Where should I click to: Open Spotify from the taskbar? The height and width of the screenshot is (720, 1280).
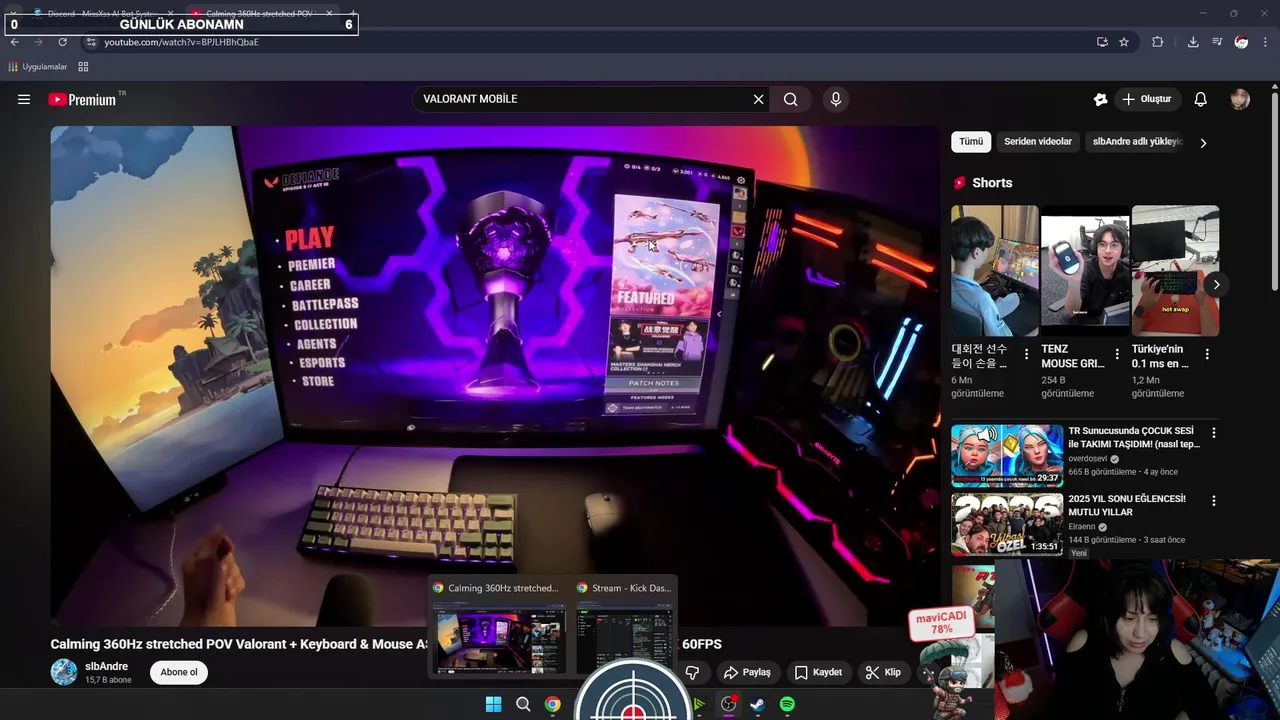pos(787,704)
